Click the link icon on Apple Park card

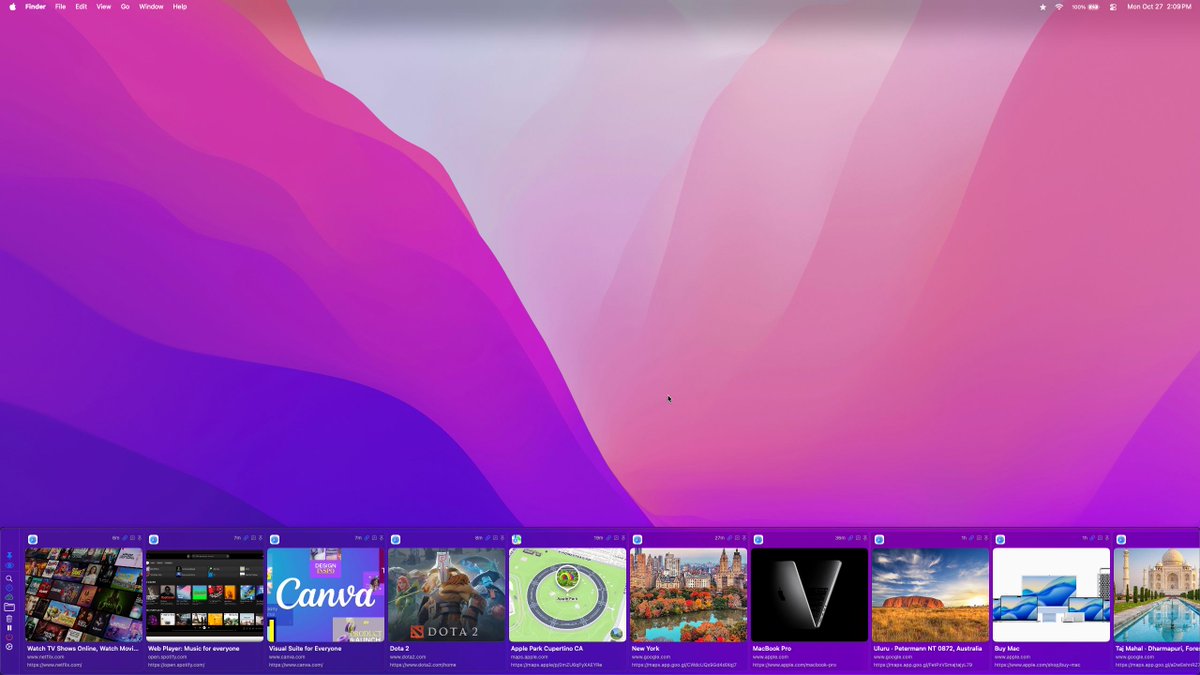609,538
